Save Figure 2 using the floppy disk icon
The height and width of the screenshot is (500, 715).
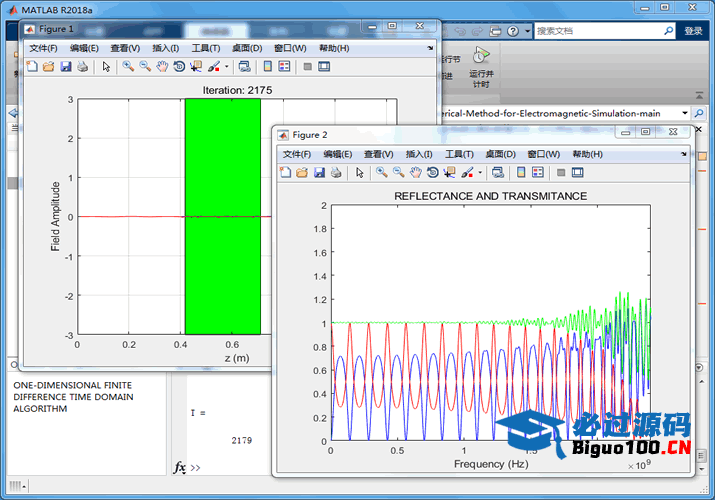[x=319, y=172]
